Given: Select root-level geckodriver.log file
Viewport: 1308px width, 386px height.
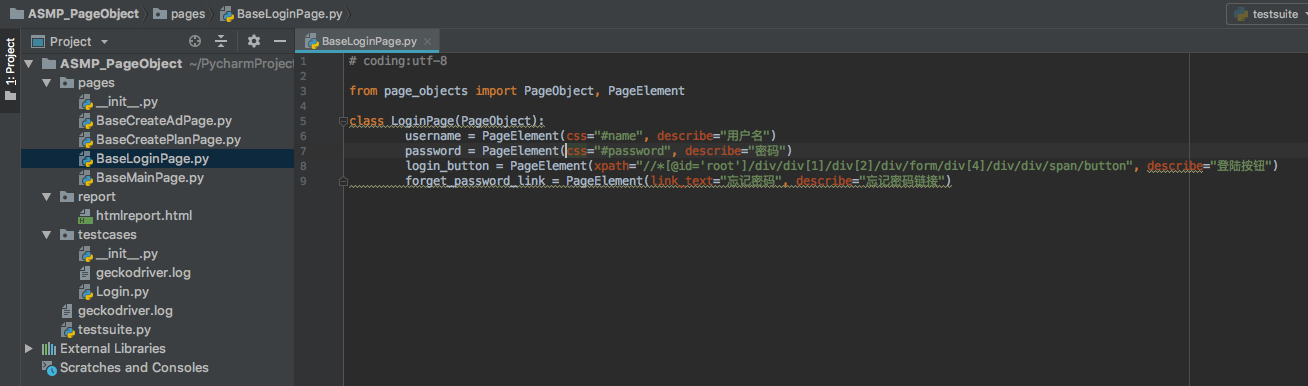Looking at the screenshot, I should click(x=125, y=311).
